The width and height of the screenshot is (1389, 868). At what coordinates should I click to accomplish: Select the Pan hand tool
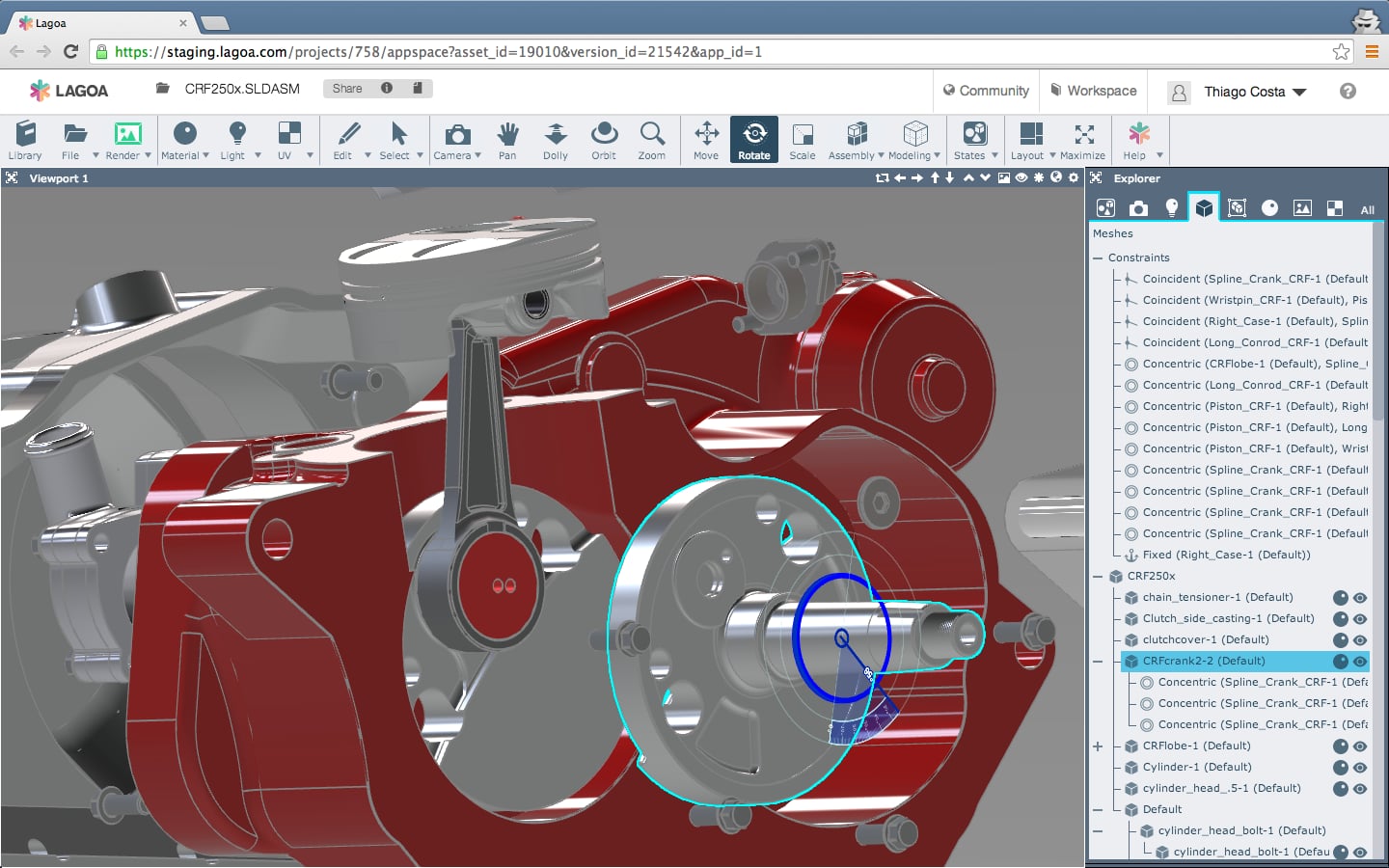coord(507,141)
